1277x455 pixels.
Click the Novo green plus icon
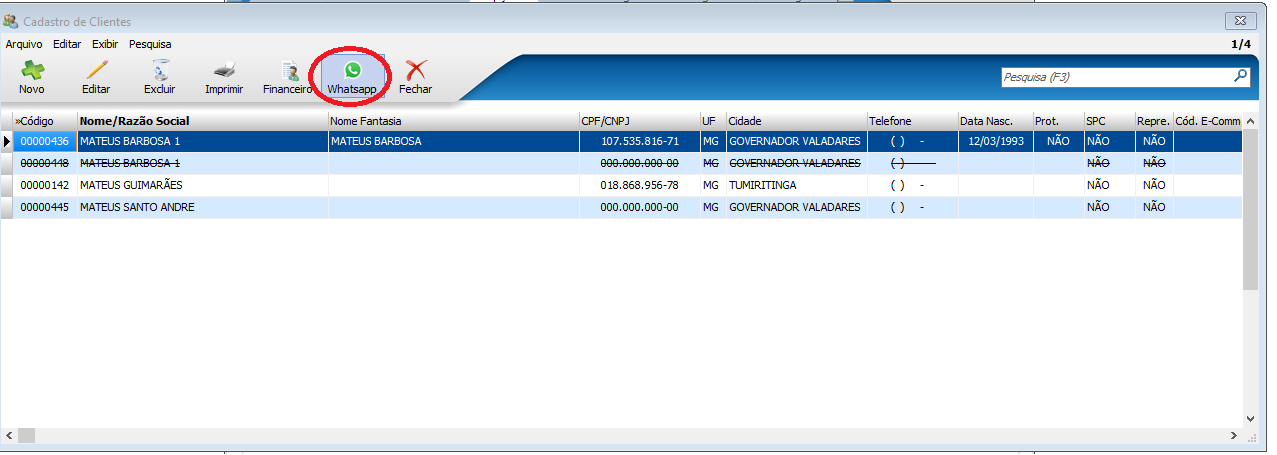point(32,70)
